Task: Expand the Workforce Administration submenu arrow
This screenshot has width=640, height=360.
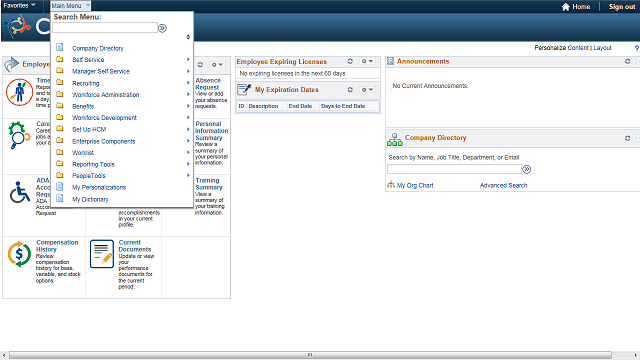Action: (188, 94)
